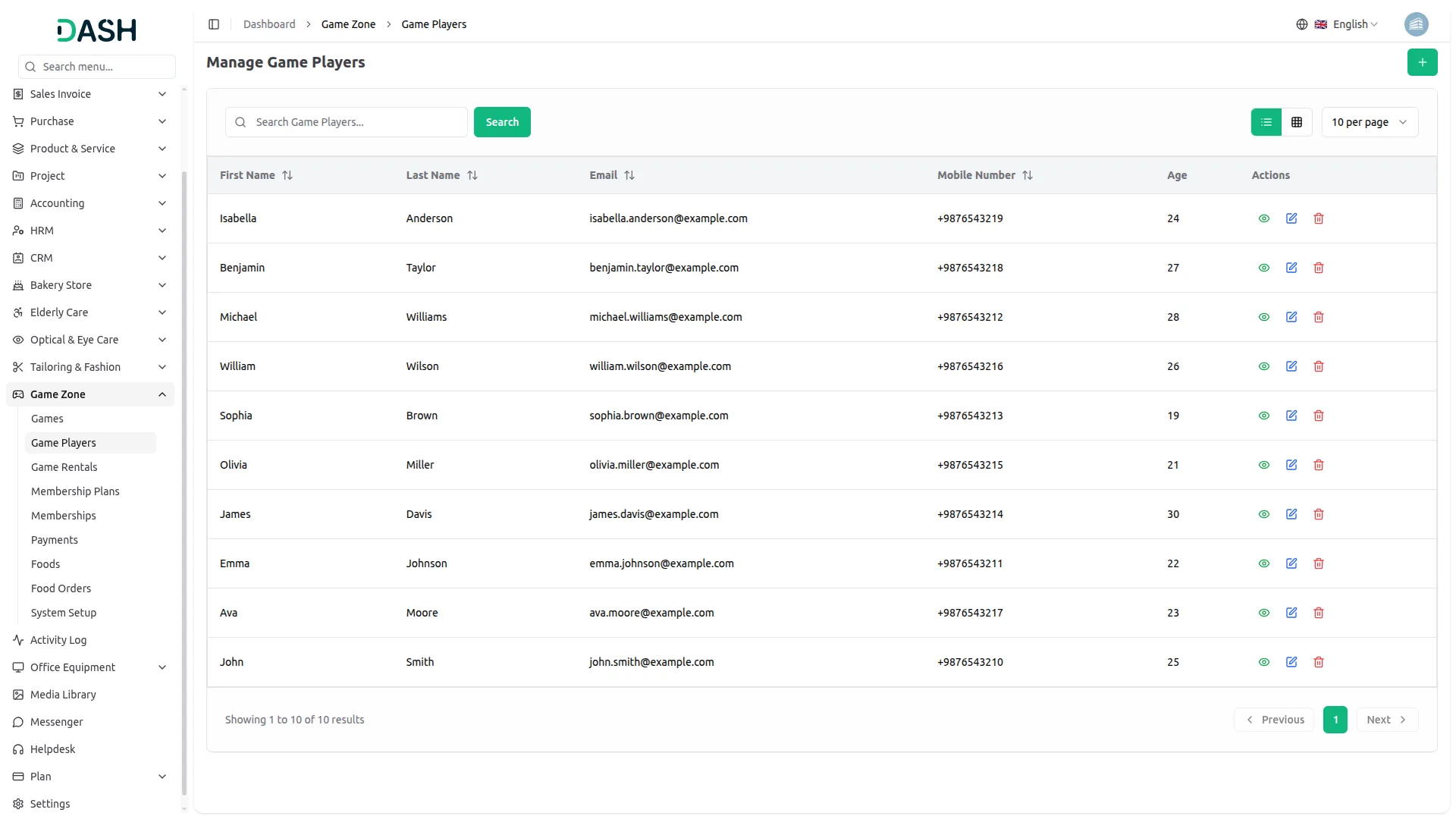View Michael Williams' details eye icon
Viewport: 1456px width, 819px height.
[x=1263, y=317]
